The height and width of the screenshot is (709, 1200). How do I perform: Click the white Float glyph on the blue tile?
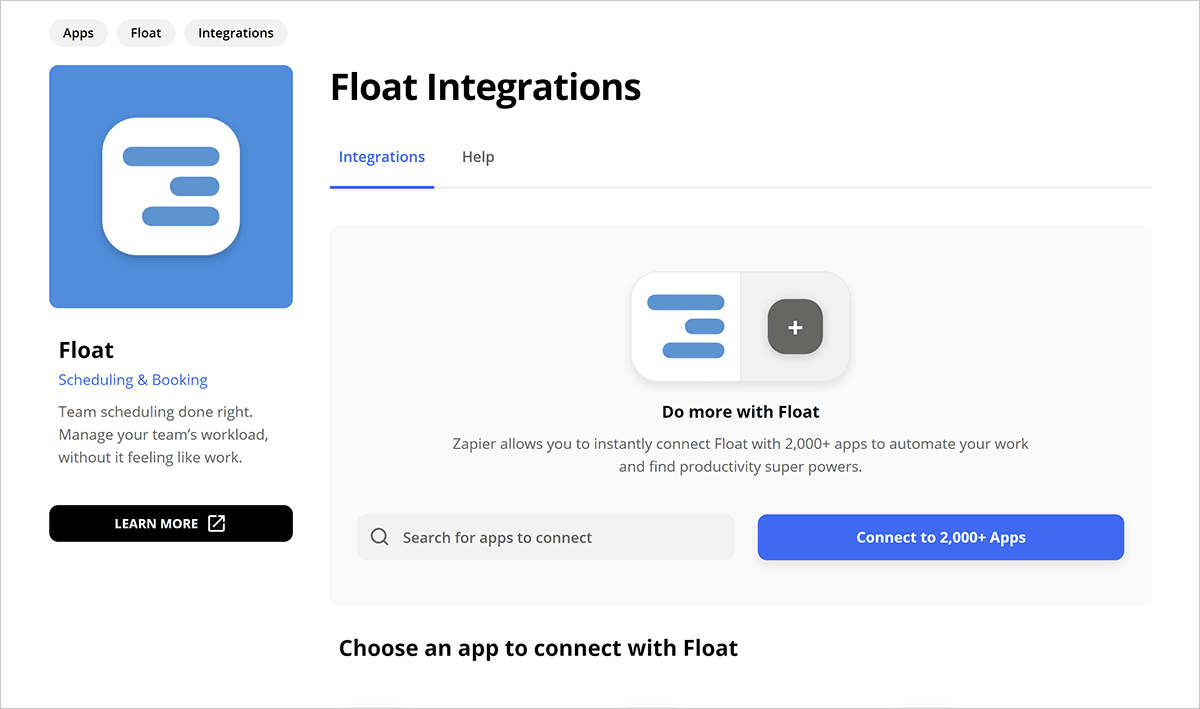(170, 186)
